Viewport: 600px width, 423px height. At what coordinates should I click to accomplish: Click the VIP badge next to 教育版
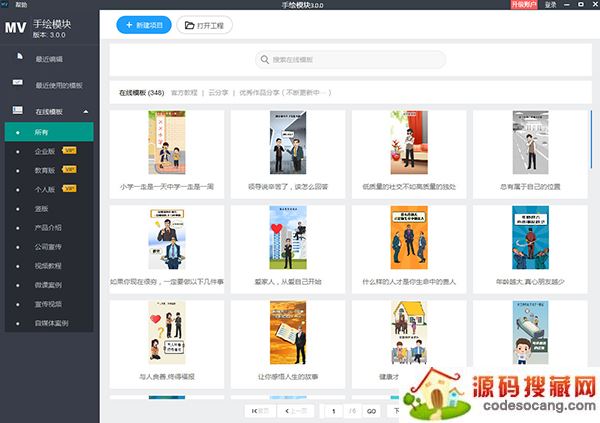click(70, 169)
